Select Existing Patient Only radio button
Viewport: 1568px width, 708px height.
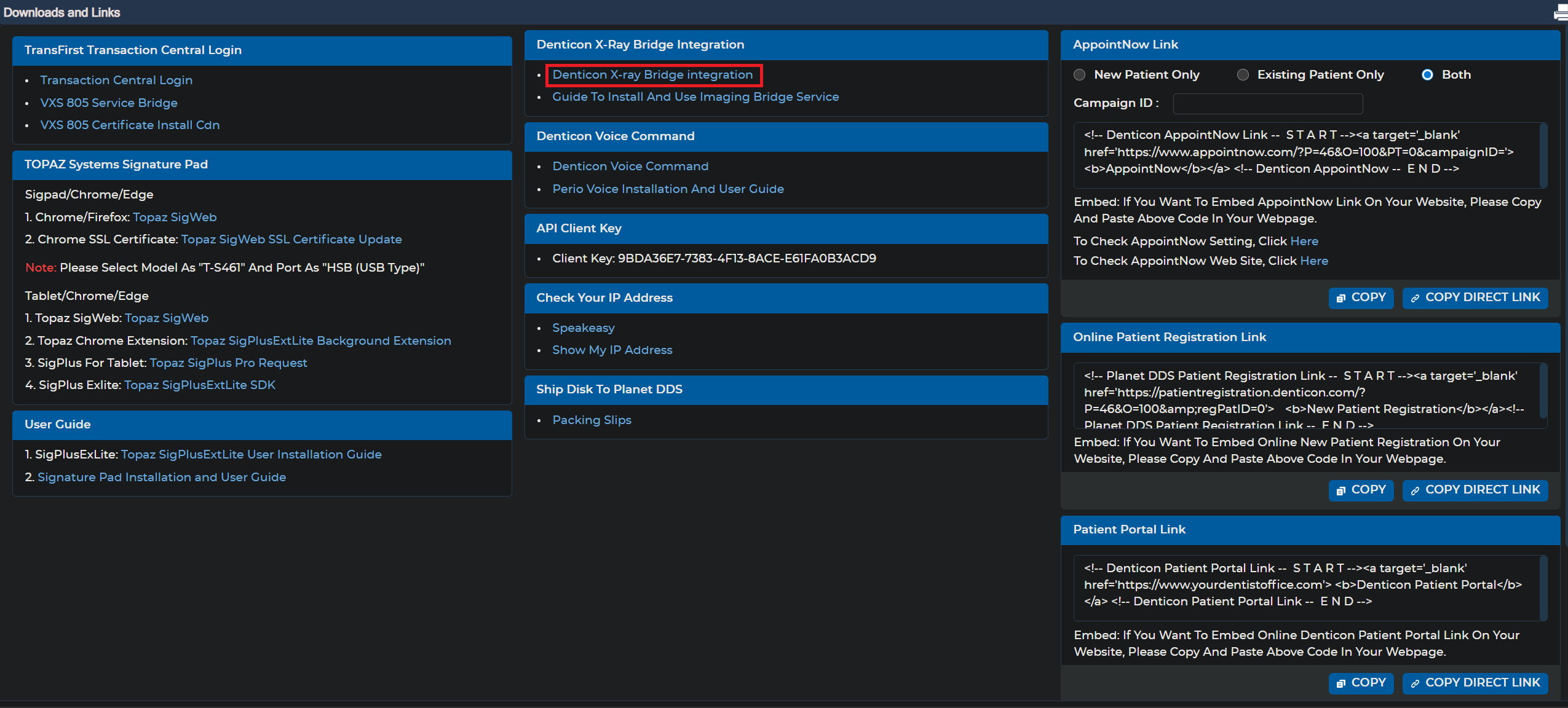tap(1243, 75)
